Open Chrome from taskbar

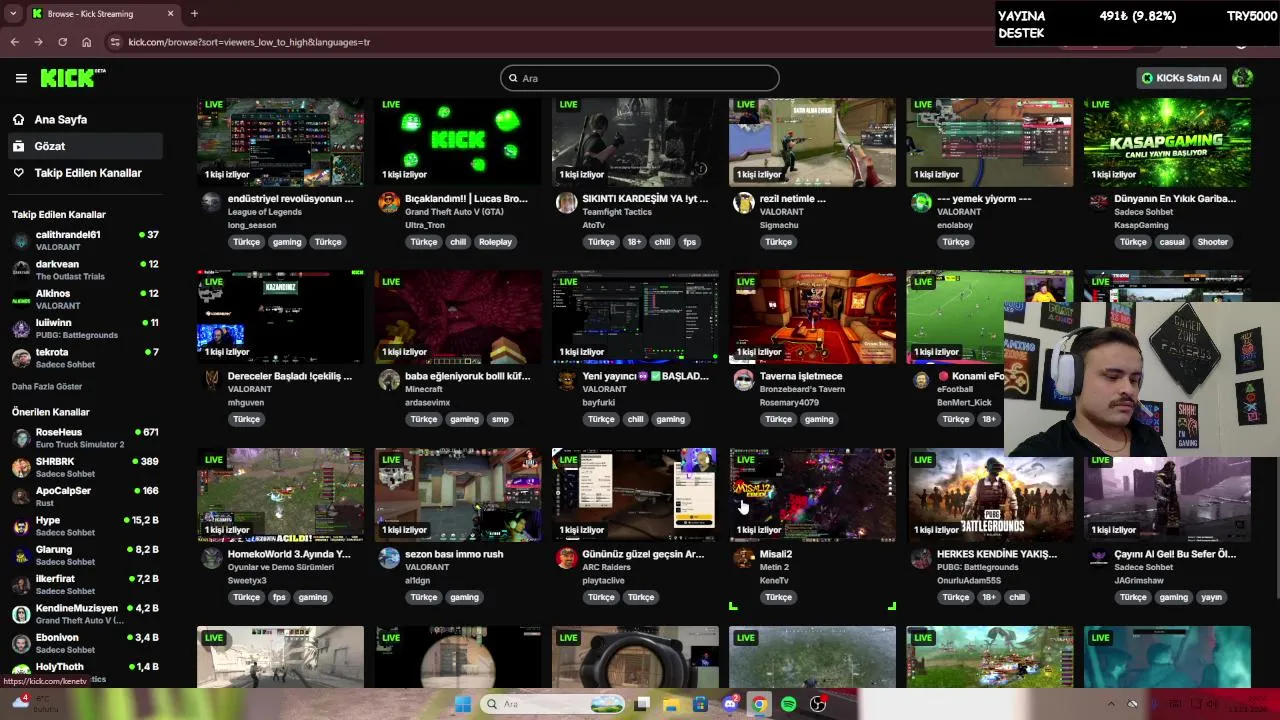[x=760, y=704]
